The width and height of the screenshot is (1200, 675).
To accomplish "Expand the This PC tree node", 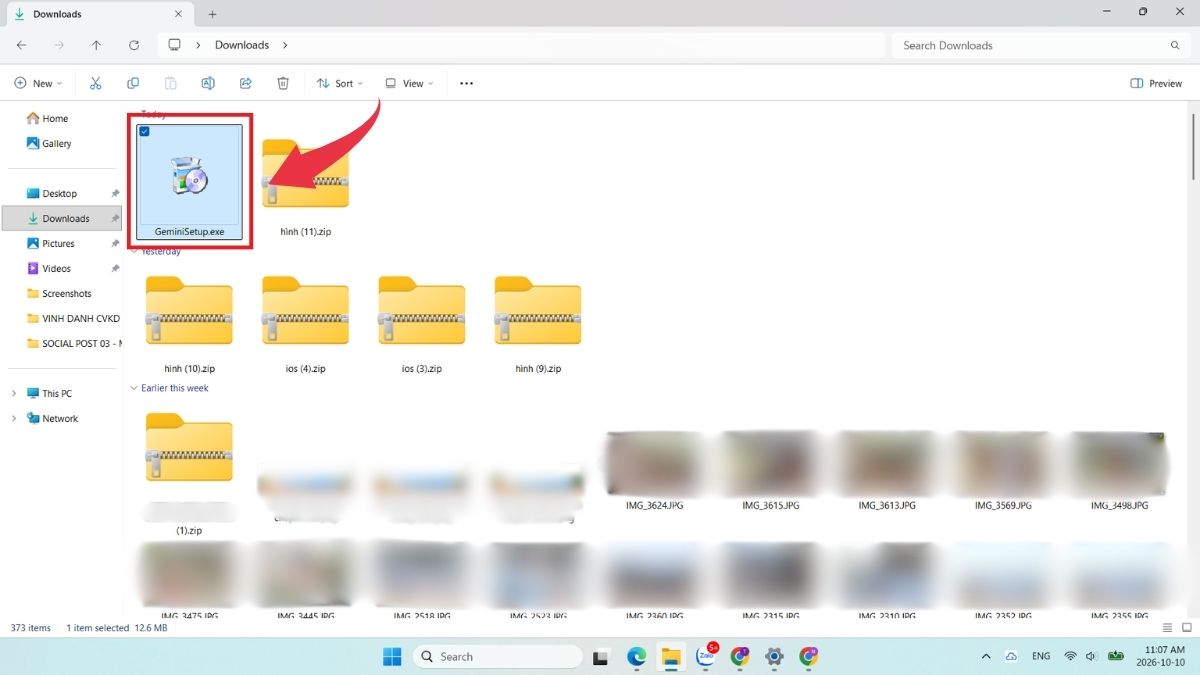I will pos(14,394).
